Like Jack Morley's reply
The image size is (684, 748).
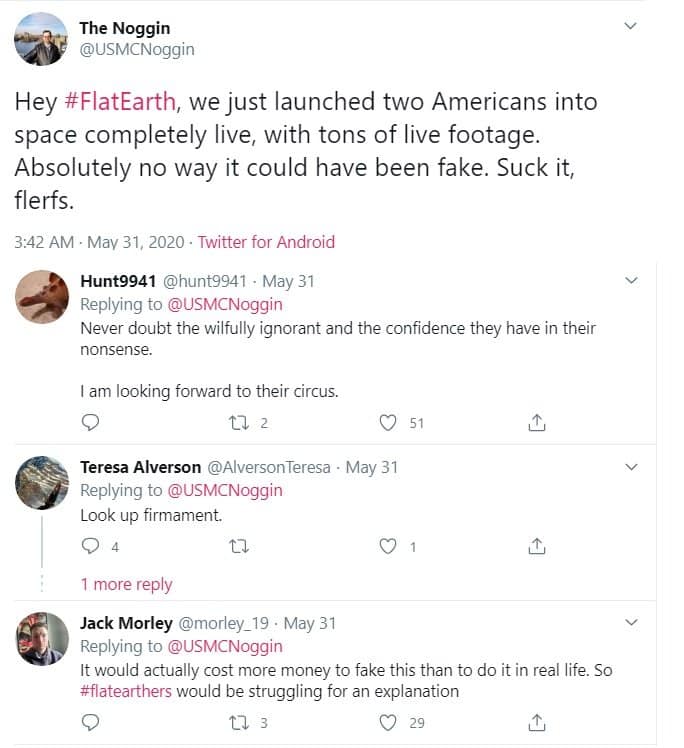coord(389,722)
